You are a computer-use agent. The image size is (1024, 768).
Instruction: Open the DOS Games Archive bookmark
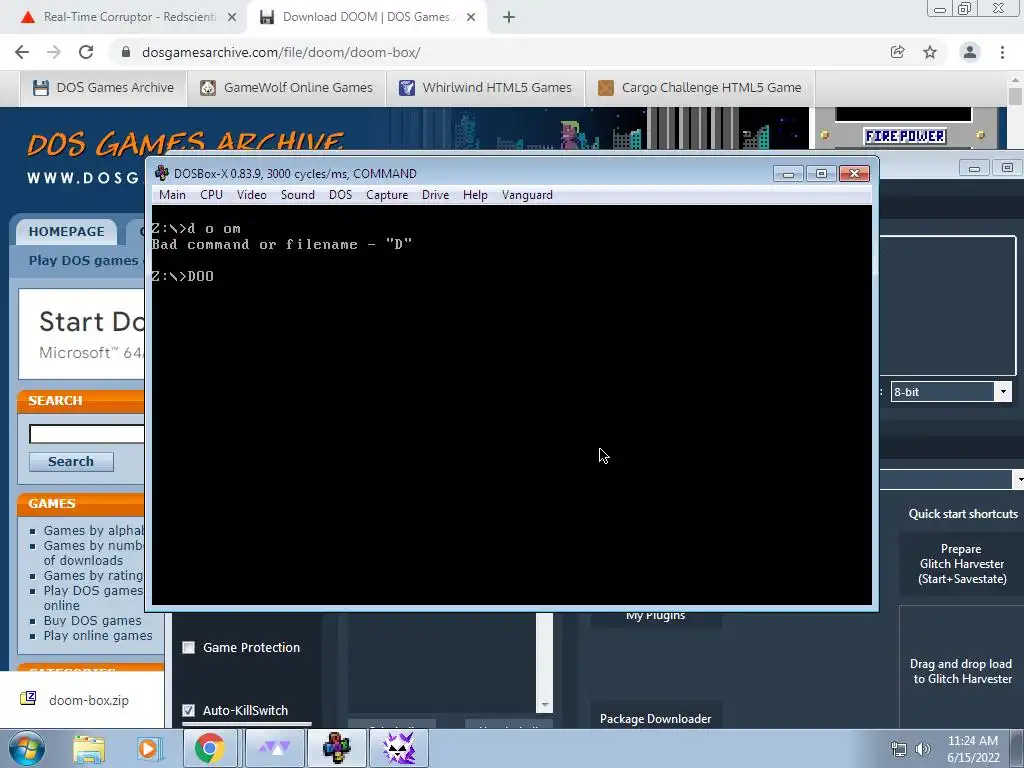tap(104, 88)
